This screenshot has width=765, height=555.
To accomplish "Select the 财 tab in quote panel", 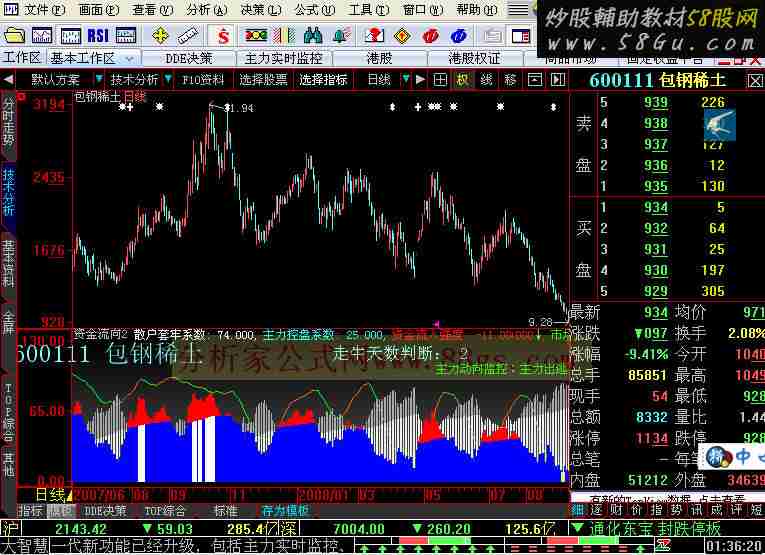I will 616,510.
